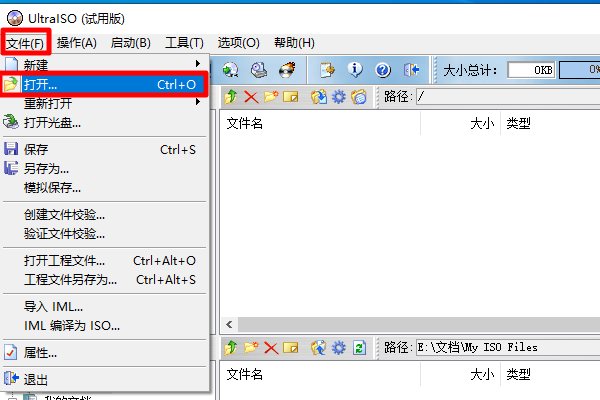Click the mount to virtual drive icon
The height and width of the screenshot is (400, 600).
(x=231, y=70)
